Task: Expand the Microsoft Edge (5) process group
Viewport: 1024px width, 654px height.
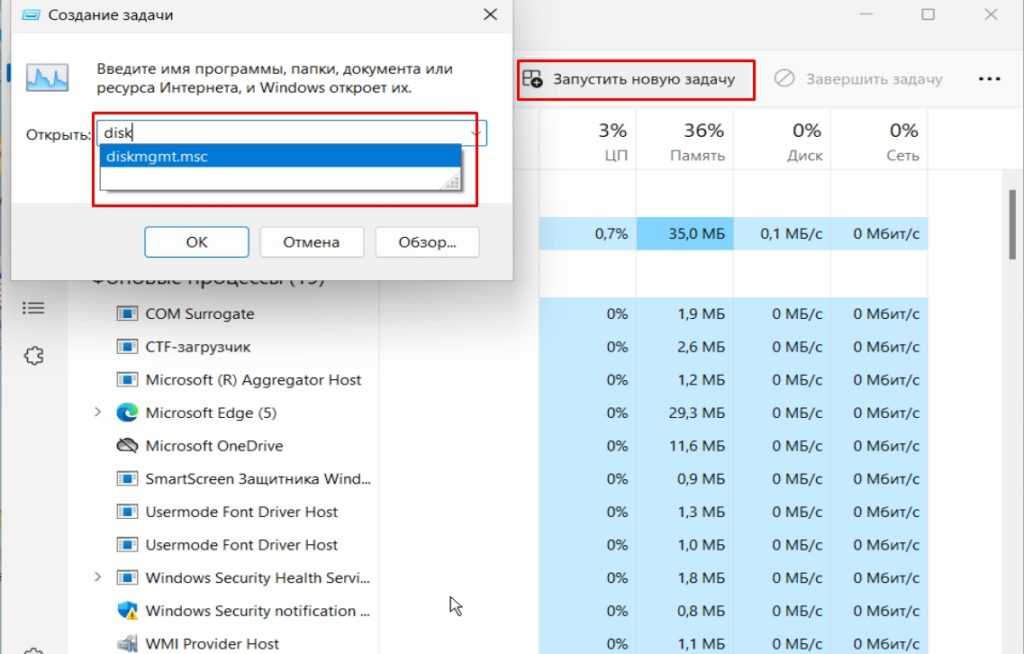Action: pos(98,412)
